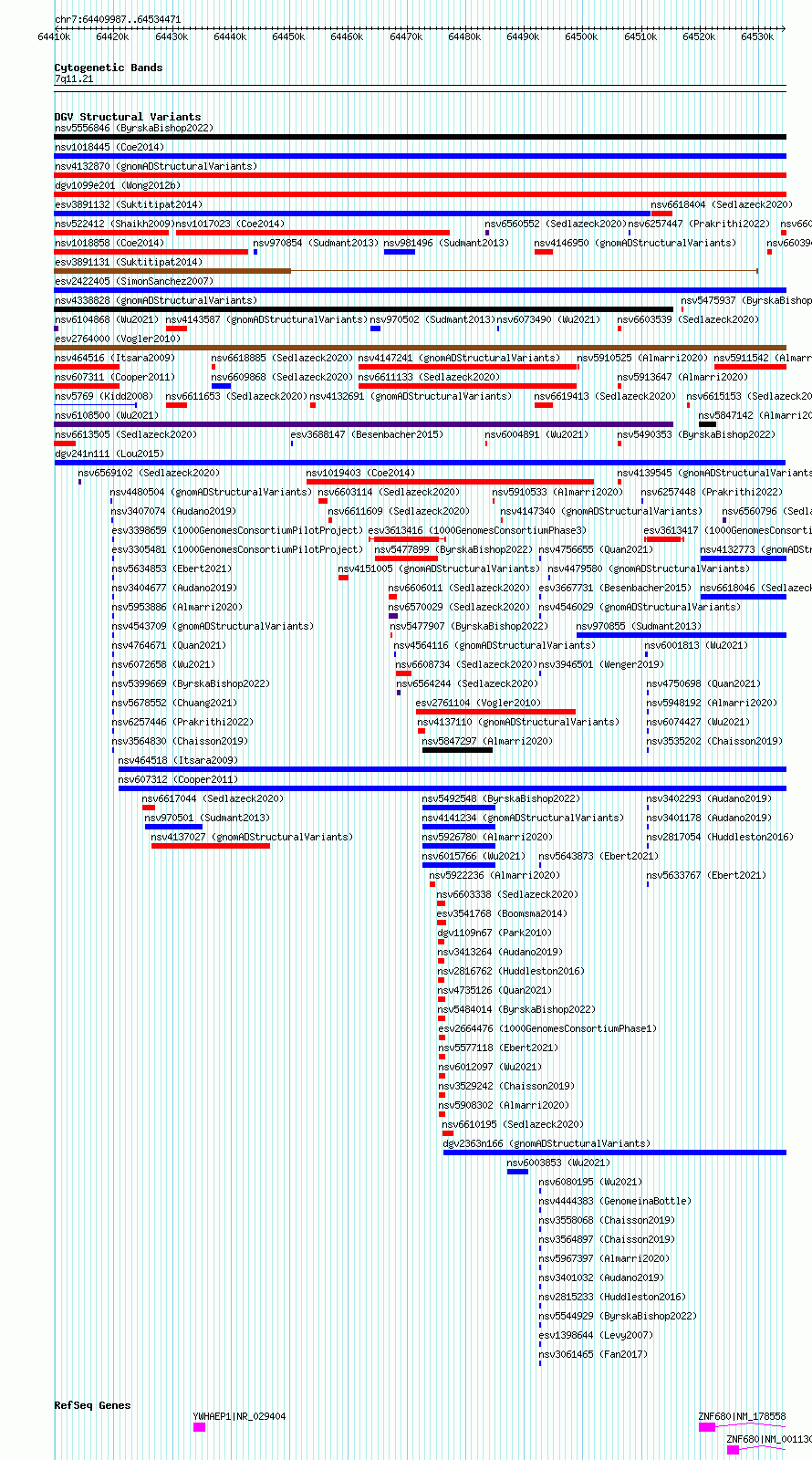Viewport: 812px width, 1460px height.
Task: Click nsv6257447 (Prakrithi2022) label
Action: (699, 224)
